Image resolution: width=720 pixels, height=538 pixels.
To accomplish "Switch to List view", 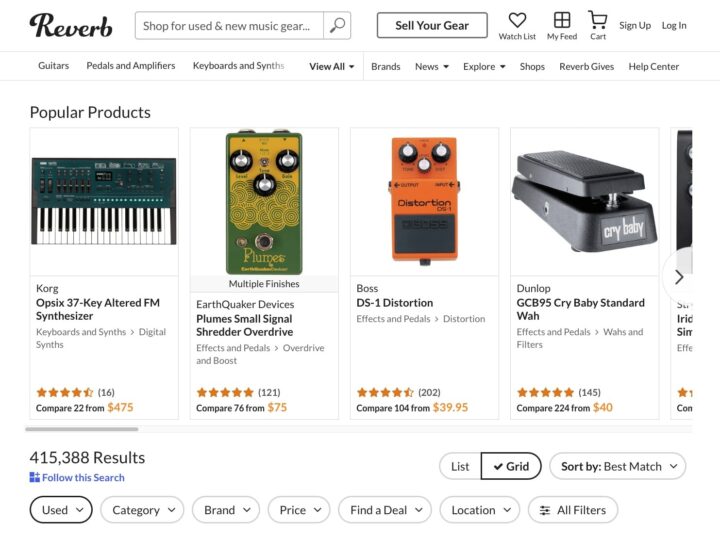I will 460,466.
